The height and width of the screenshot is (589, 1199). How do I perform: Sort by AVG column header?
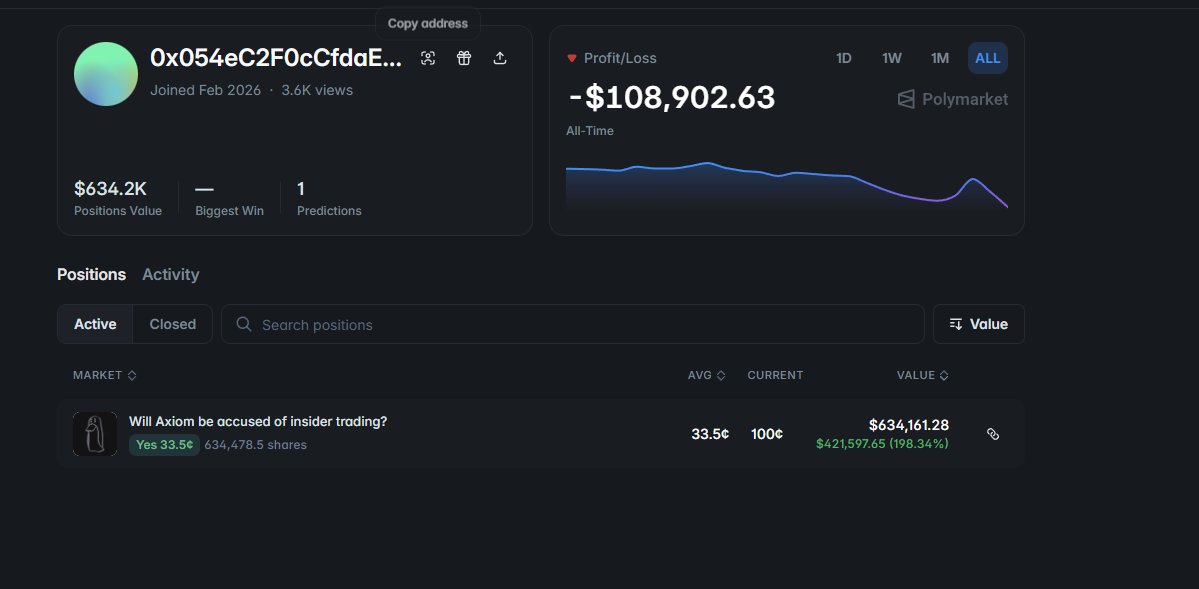point(707,376)
